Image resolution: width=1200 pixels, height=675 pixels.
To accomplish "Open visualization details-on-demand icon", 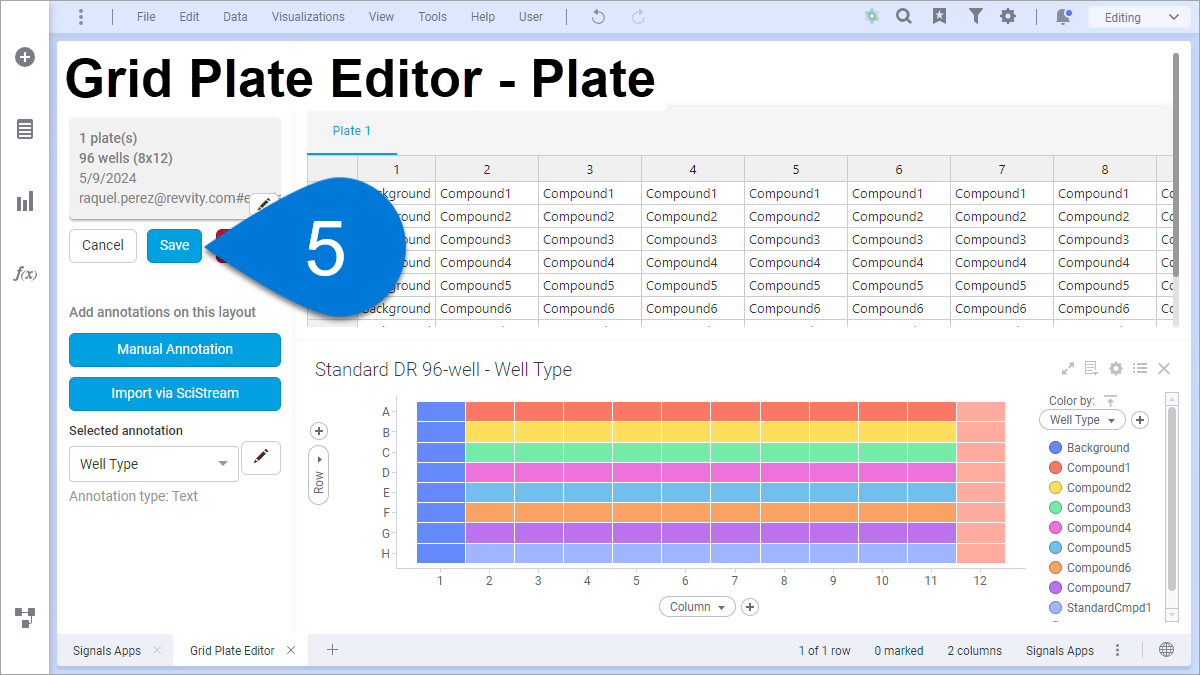I will tap(1092, 369).
